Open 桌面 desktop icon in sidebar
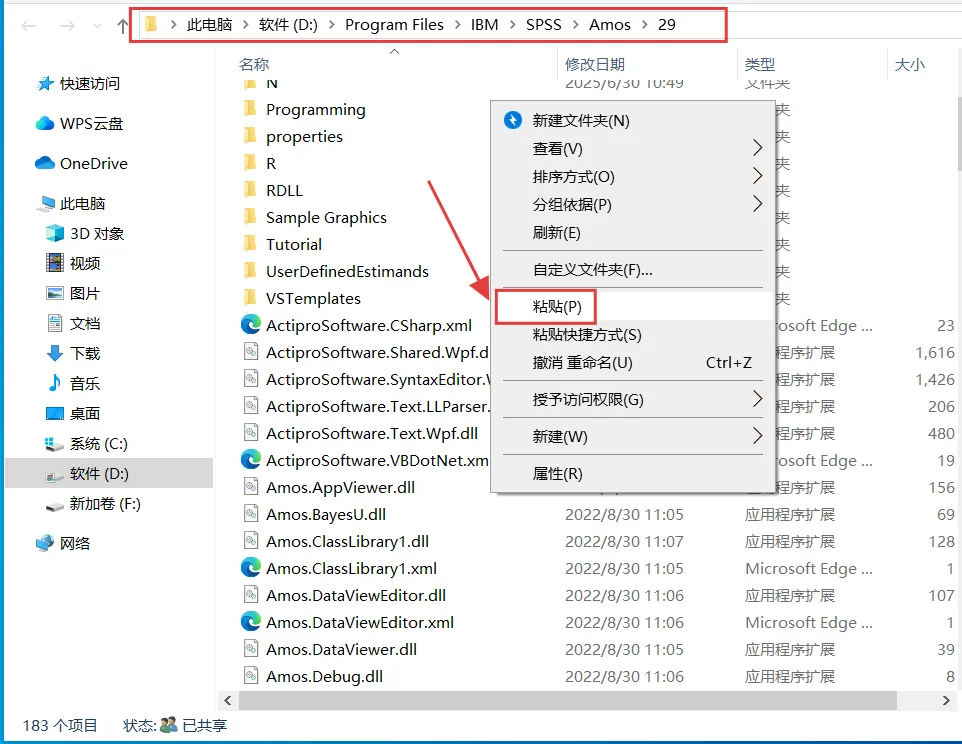 (55, 413)
